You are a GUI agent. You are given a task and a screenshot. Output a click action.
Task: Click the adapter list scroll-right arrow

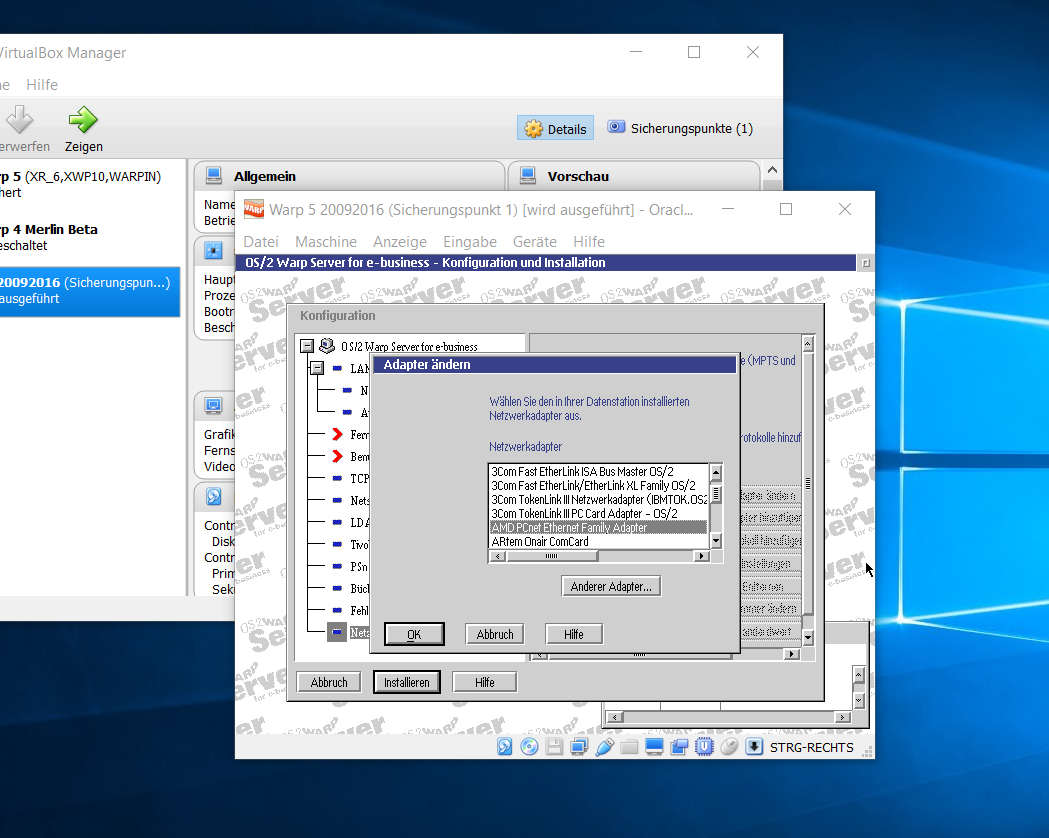[702, 556]
